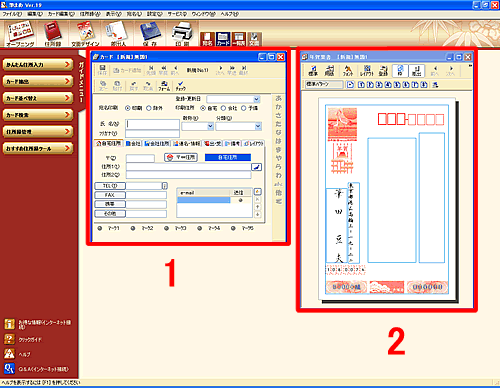The width and height of the screenshot is (500, 388).
Task: Select 会社 company address radio button
Action: 224,108
